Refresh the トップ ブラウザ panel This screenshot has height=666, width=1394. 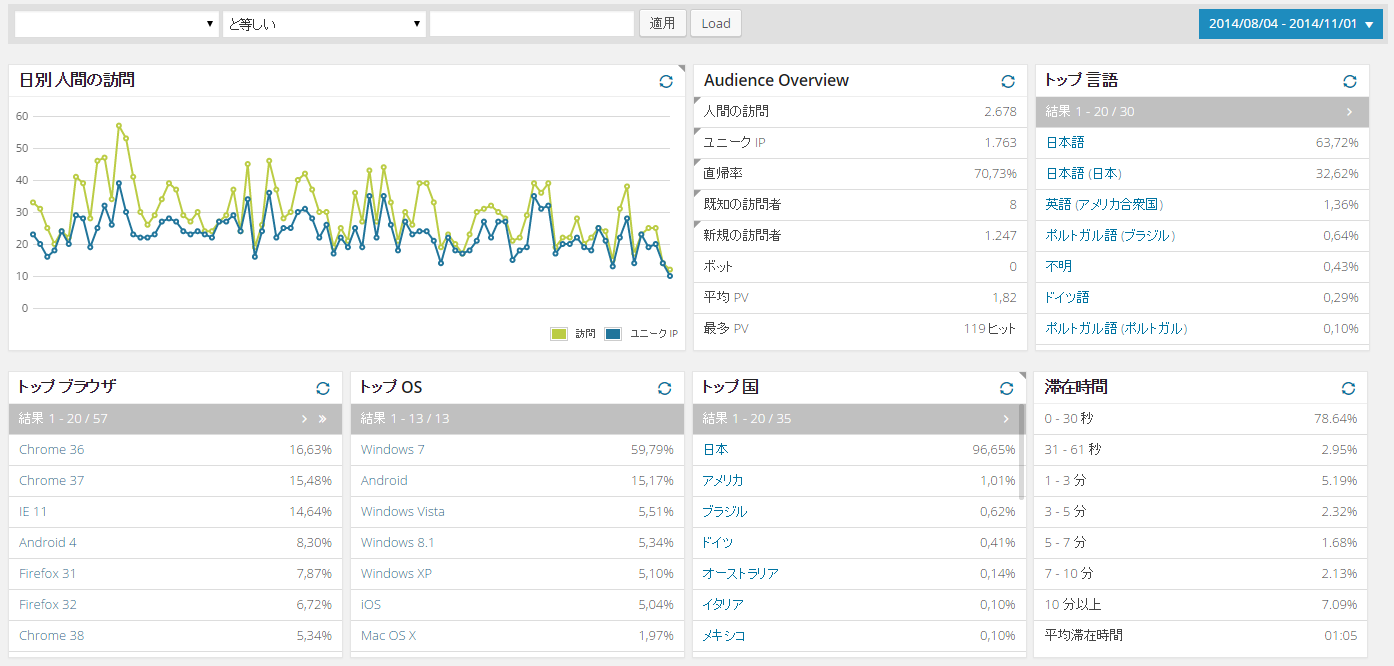pos(323,388)
